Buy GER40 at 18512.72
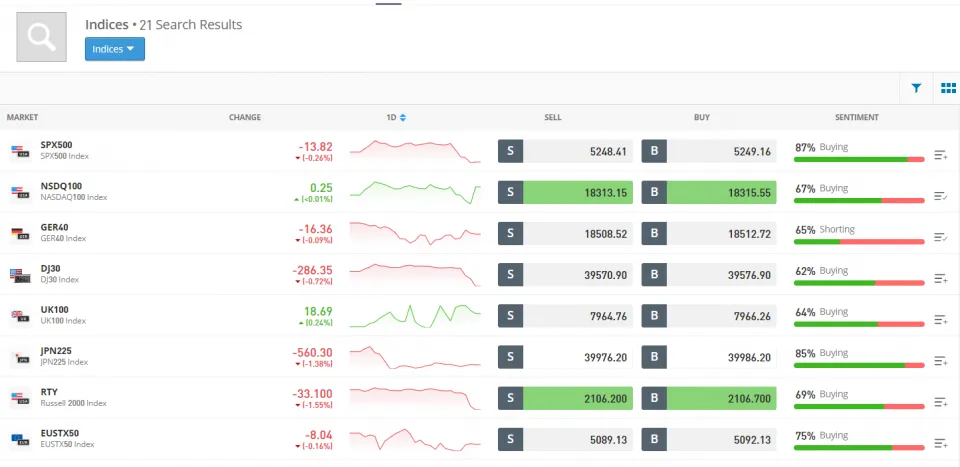Image resolution: width=960 pixels, height=467 pixels. pyautogui.click(x=709, y=233)
